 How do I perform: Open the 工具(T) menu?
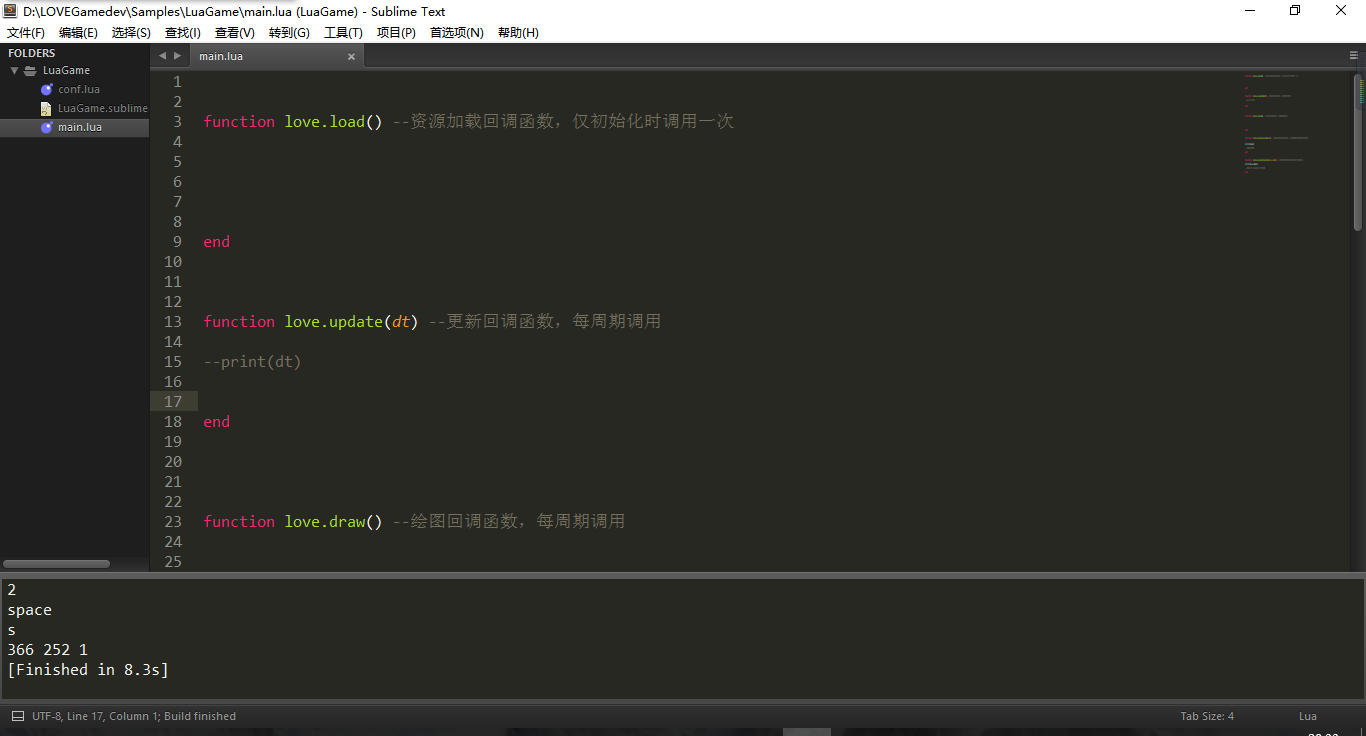pyautogui.click(x=343, y=33)
